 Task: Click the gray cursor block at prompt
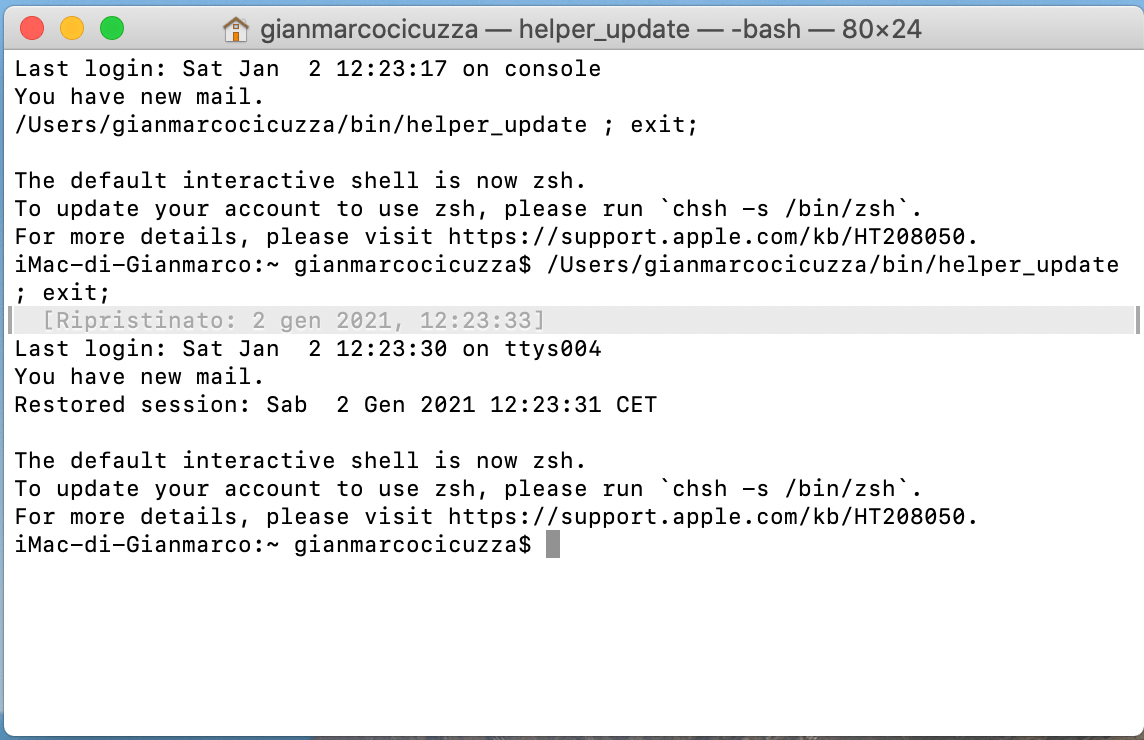pos(553,545)
